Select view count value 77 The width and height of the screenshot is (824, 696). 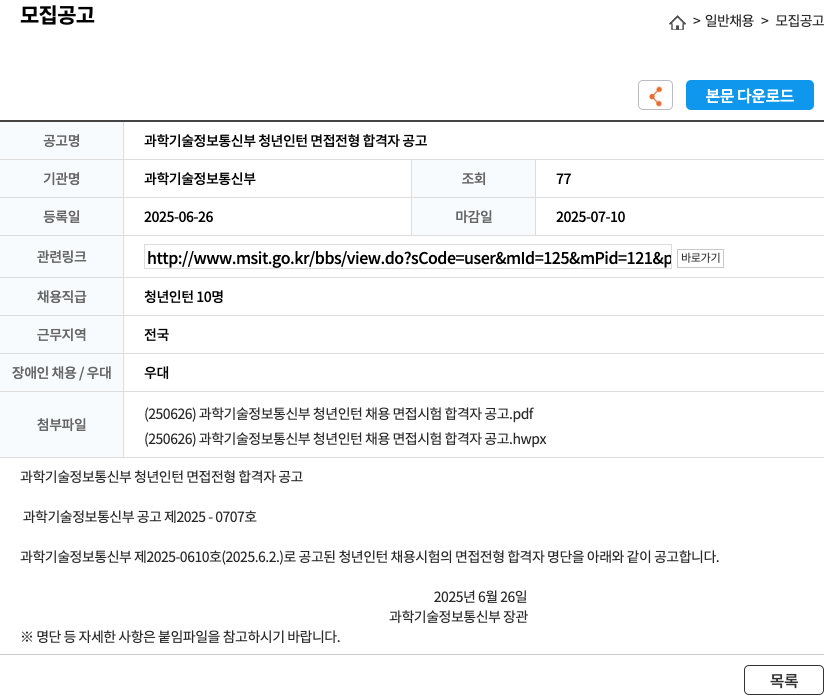point(563,179)
